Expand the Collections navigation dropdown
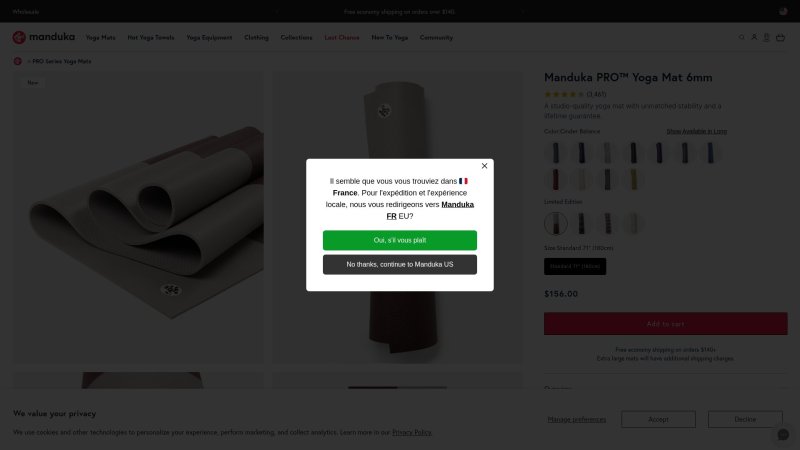 296,37
